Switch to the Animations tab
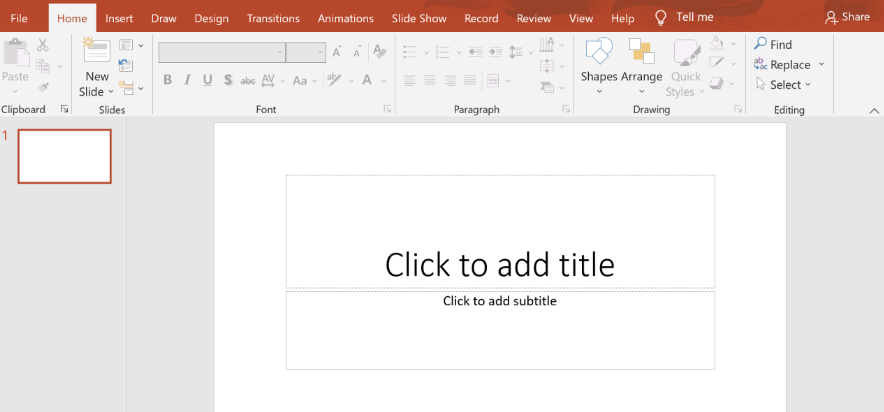The height and width of the screenshot is (412, 884). coord(346,18)
